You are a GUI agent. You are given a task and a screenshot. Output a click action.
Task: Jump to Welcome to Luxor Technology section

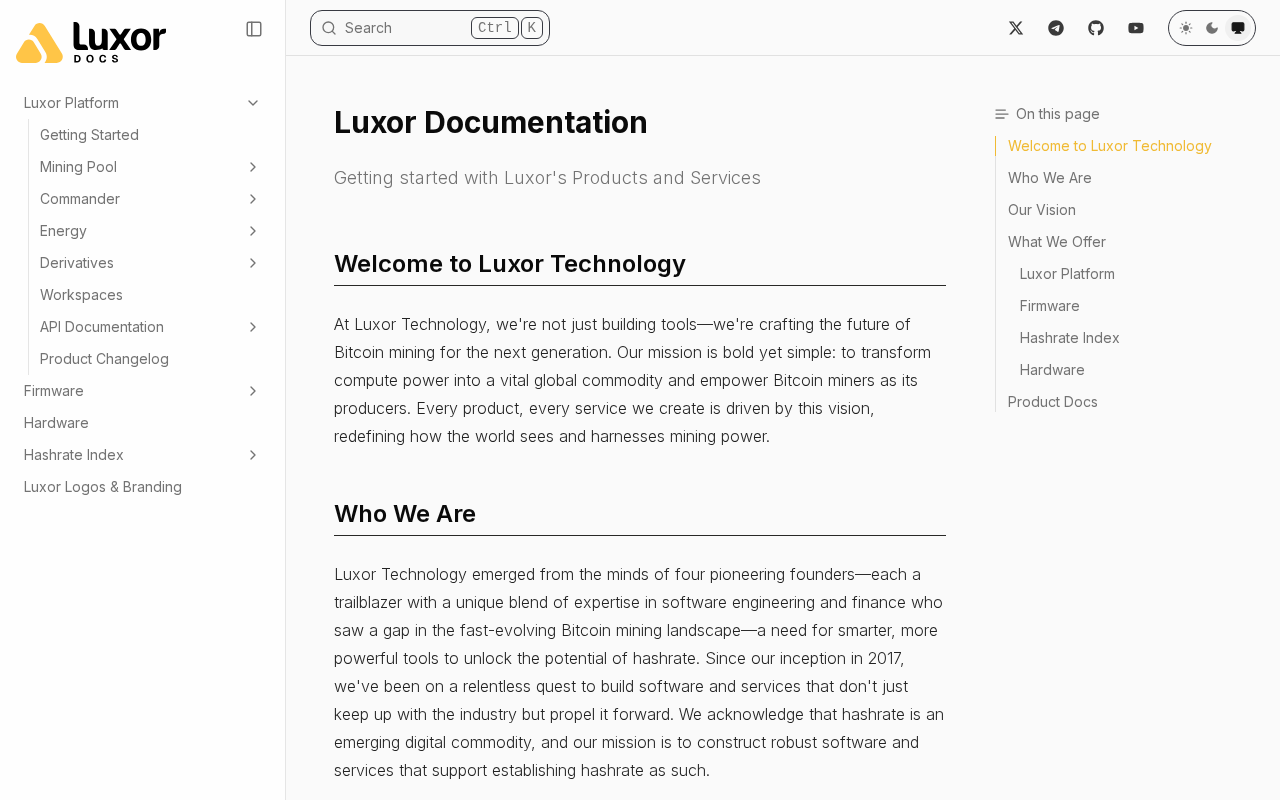pos(1110,146)
